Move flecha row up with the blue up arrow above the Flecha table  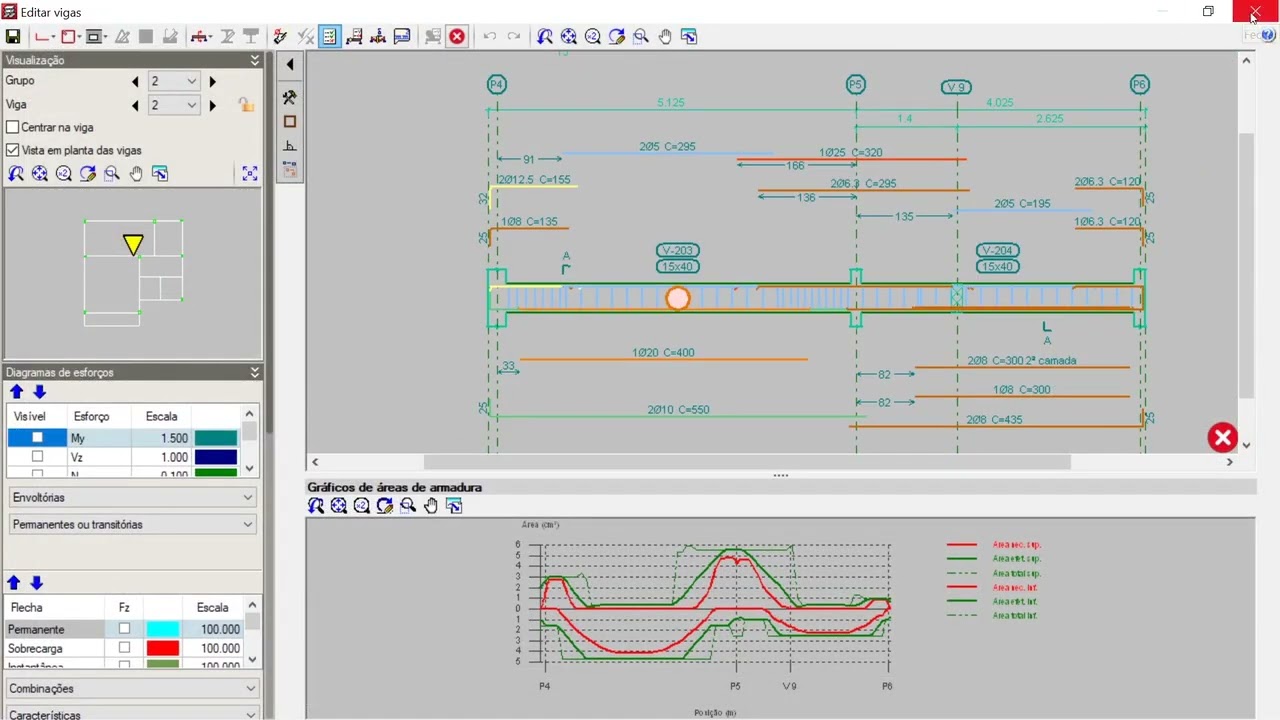coord(14,583)
